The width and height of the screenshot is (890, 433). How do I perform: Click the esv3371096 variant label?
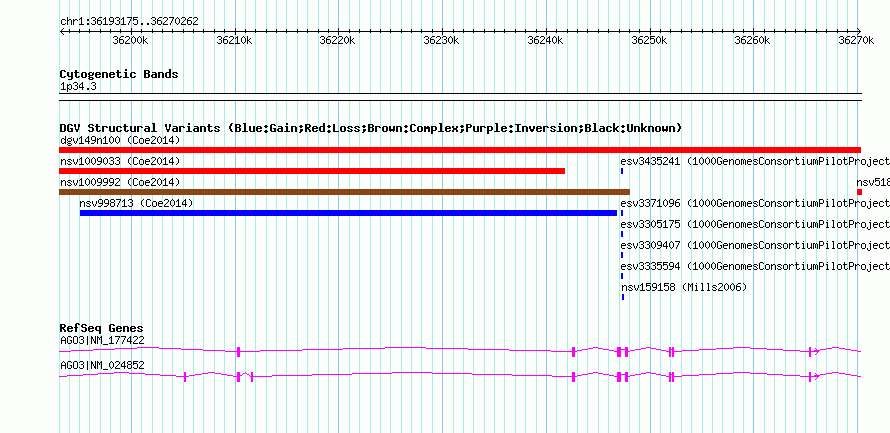pos(755,203)
